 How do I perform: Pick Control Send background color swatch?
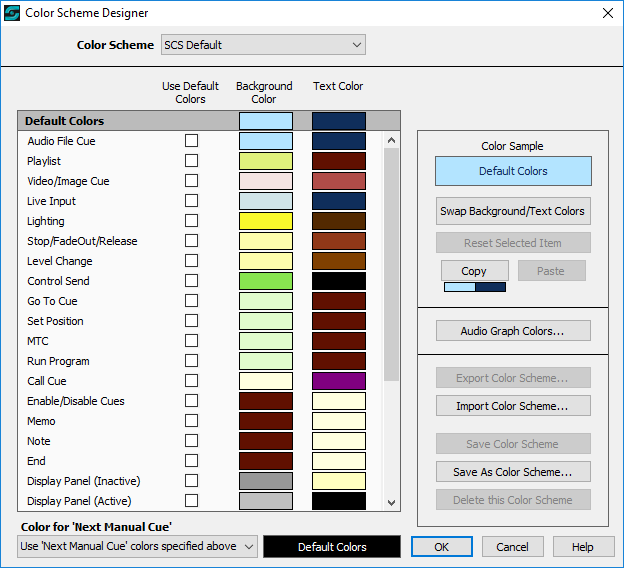(x=266, y=281)
